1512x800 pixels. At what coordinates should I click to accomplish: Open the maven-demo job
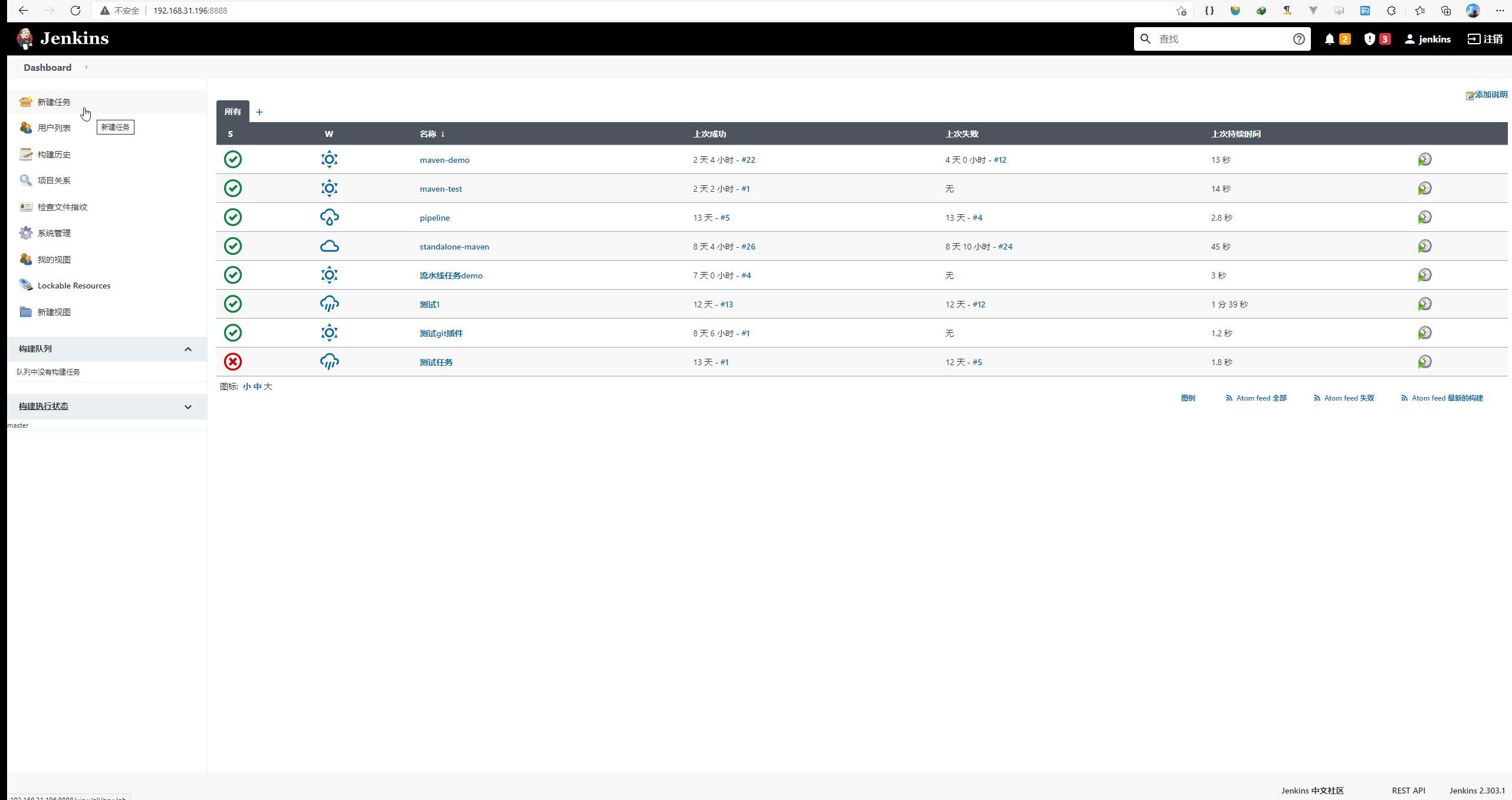445,160
